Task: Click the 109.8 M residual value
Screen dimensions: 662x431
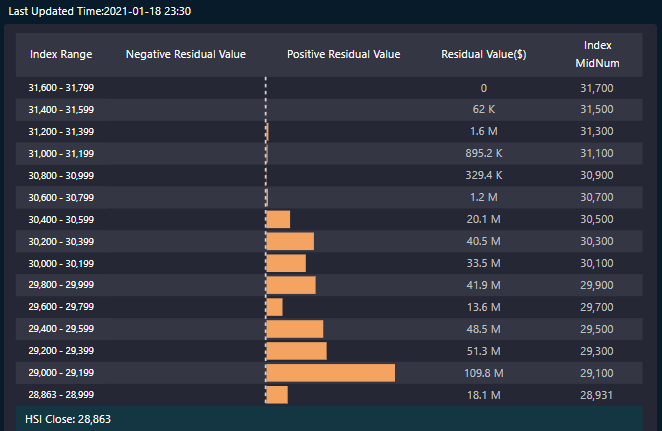Action: click(x=483, y=373)
